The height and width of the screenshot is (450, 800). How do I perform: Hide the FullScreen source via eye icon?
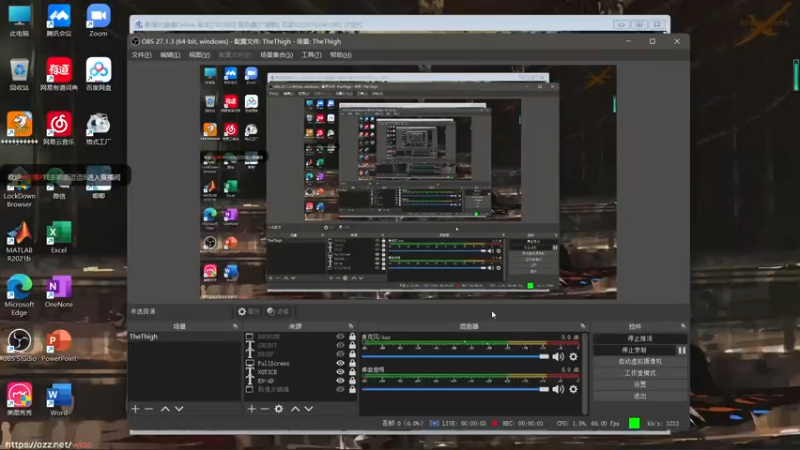click(x=340, y=363)
